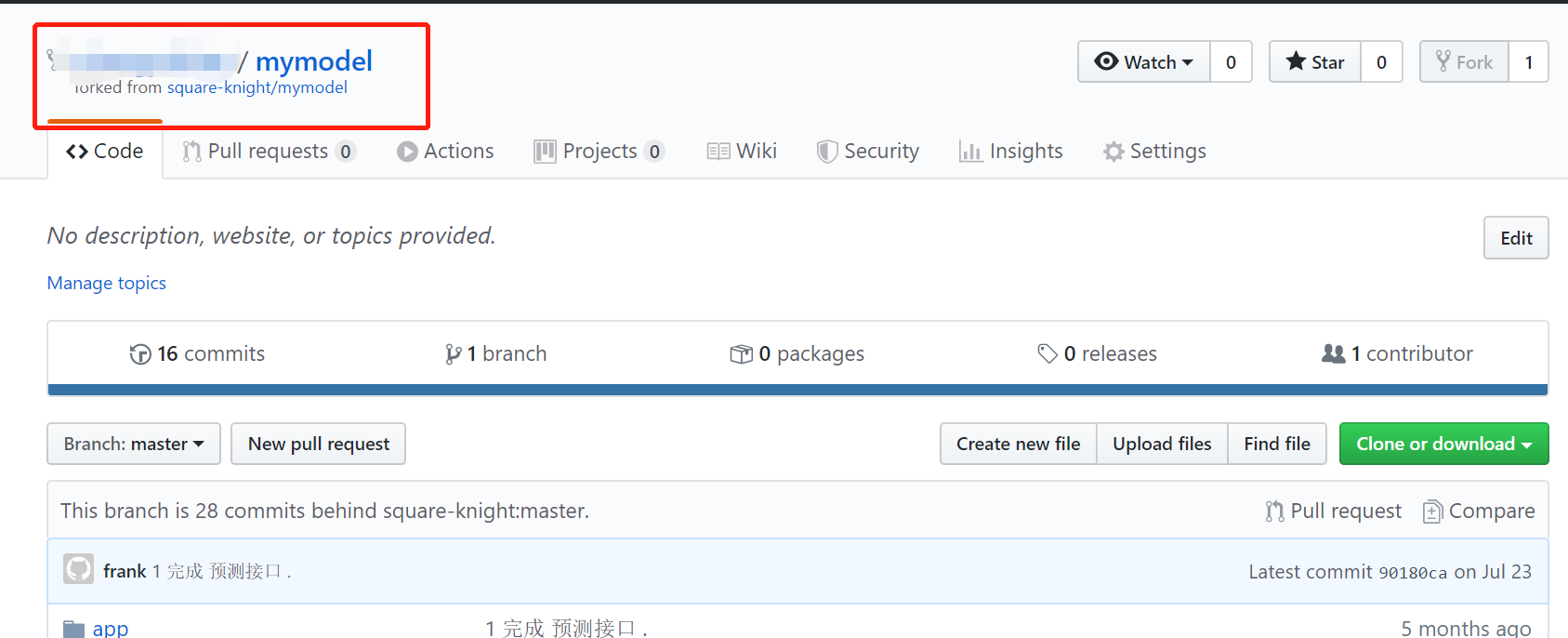Click the eye icon on Watch button
The height and width of the screenshot is (638, 1568).
click(x=1106, y=61)
